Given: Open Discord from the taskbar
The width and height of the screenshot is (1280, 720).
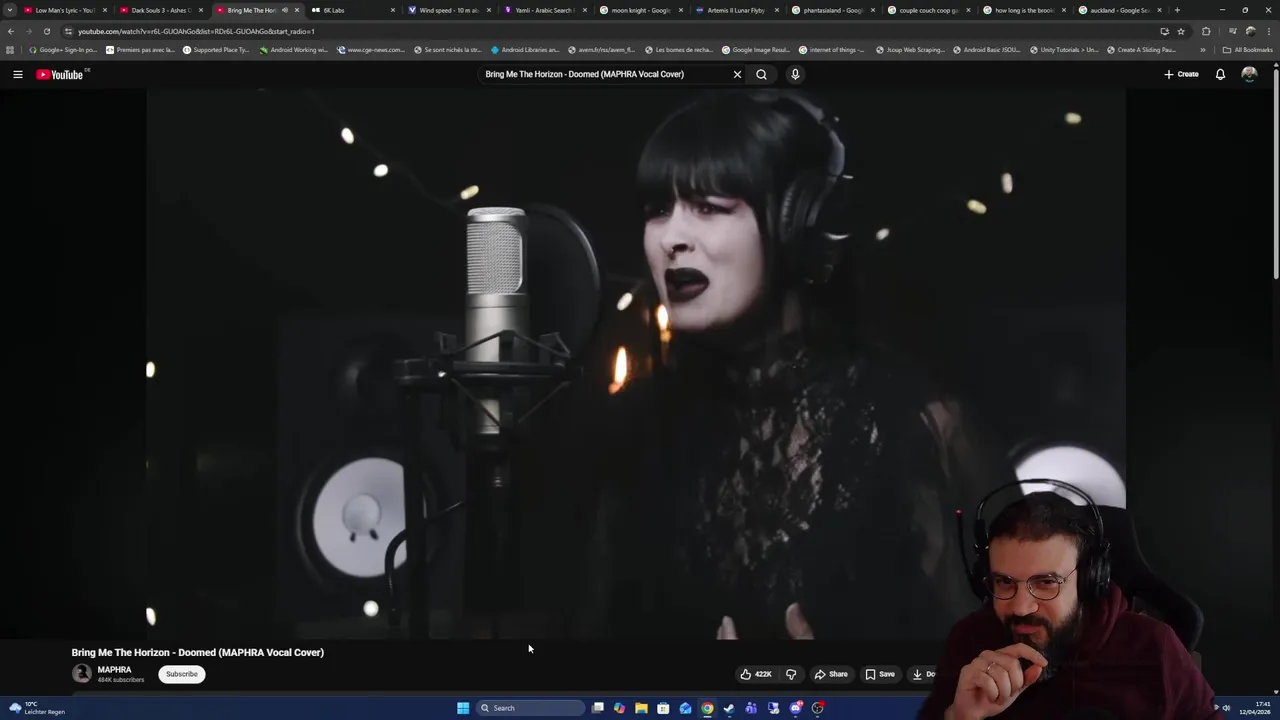Looking at the screenshot, I should (x=796, y=708).
